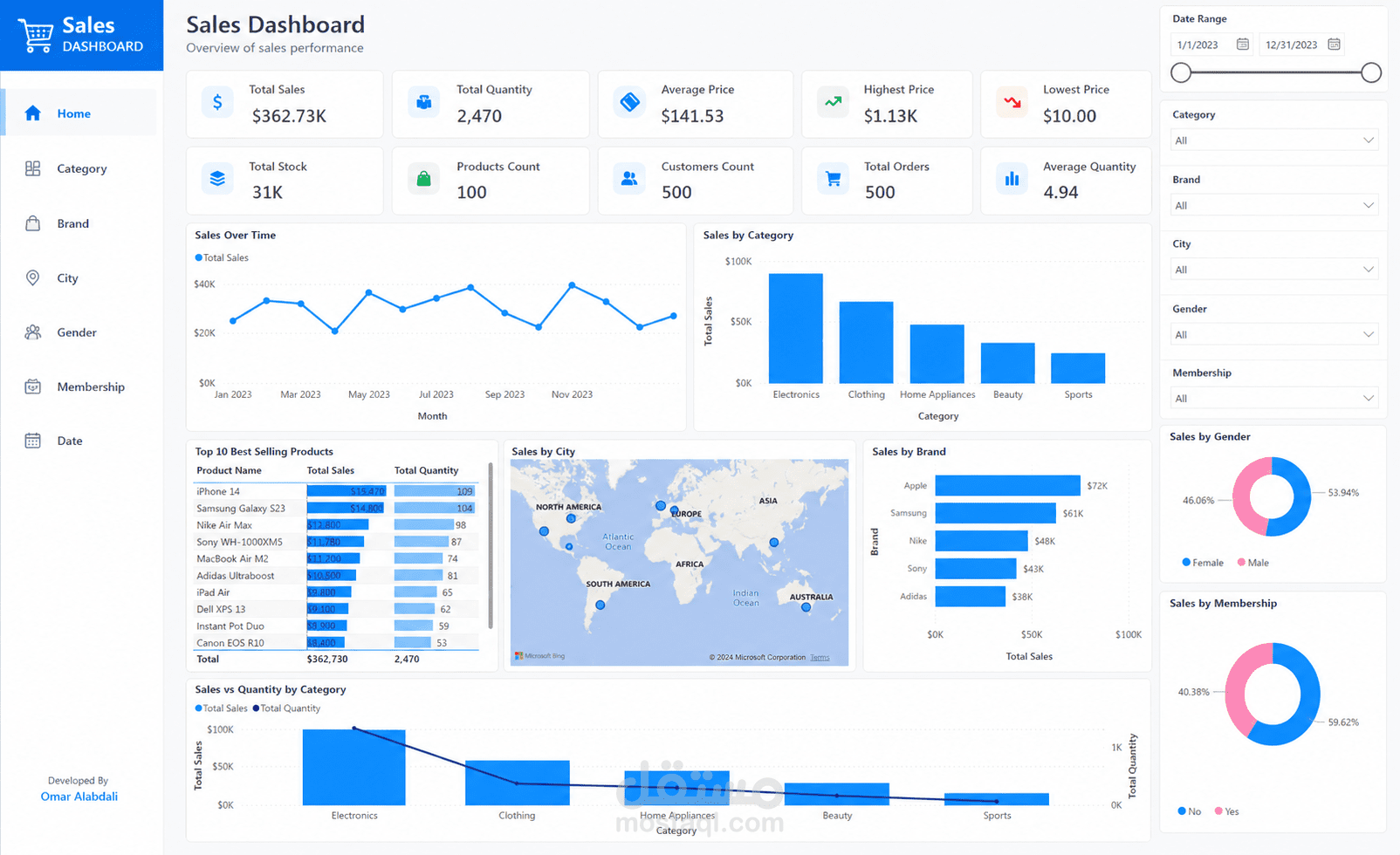Select the Nike bar in Sales by Brand
The height and width of the screenshot is (855, 1400).
(981, 541)
